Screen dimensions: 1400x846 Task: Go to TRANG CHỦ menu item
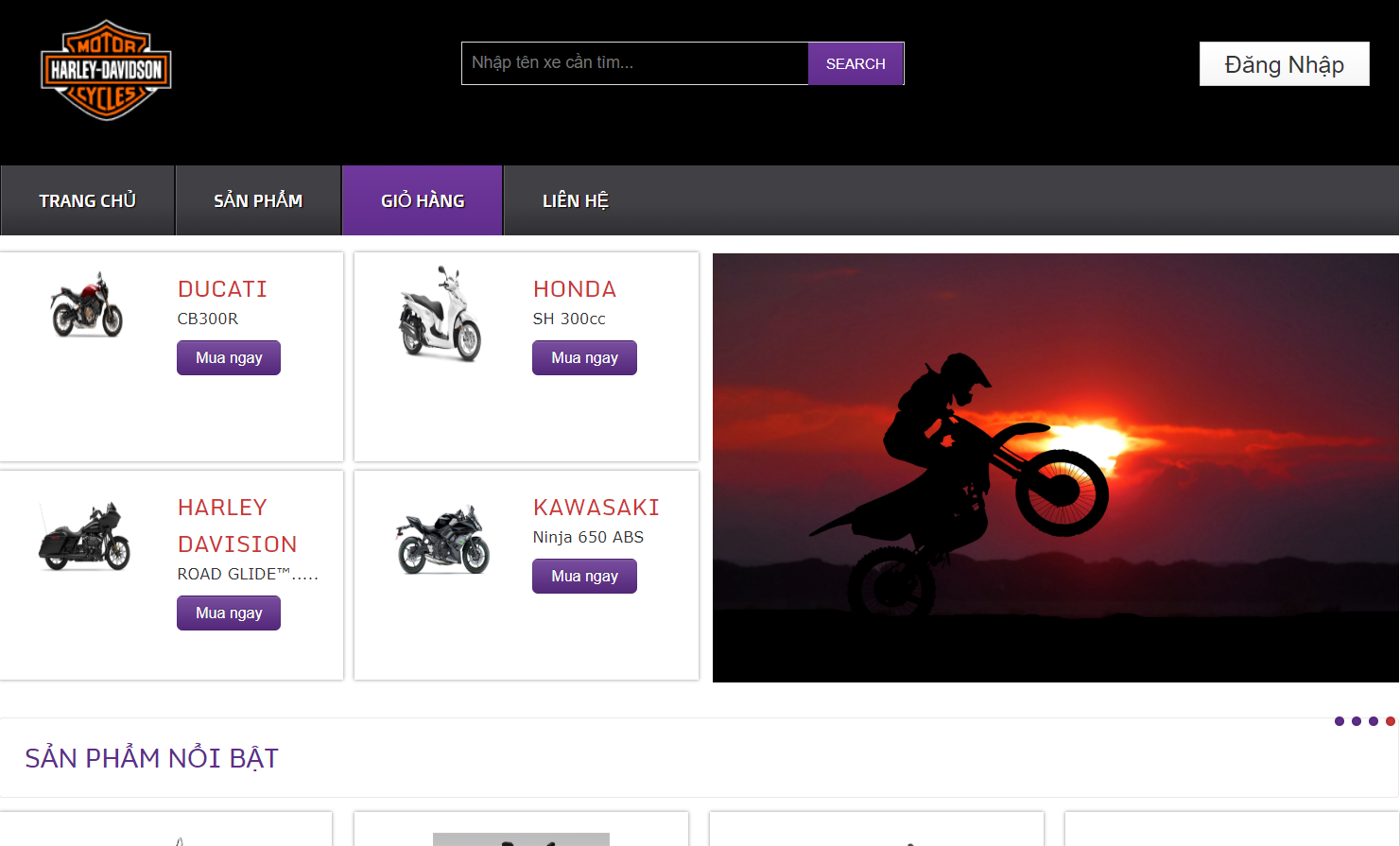tap(87, 200)
